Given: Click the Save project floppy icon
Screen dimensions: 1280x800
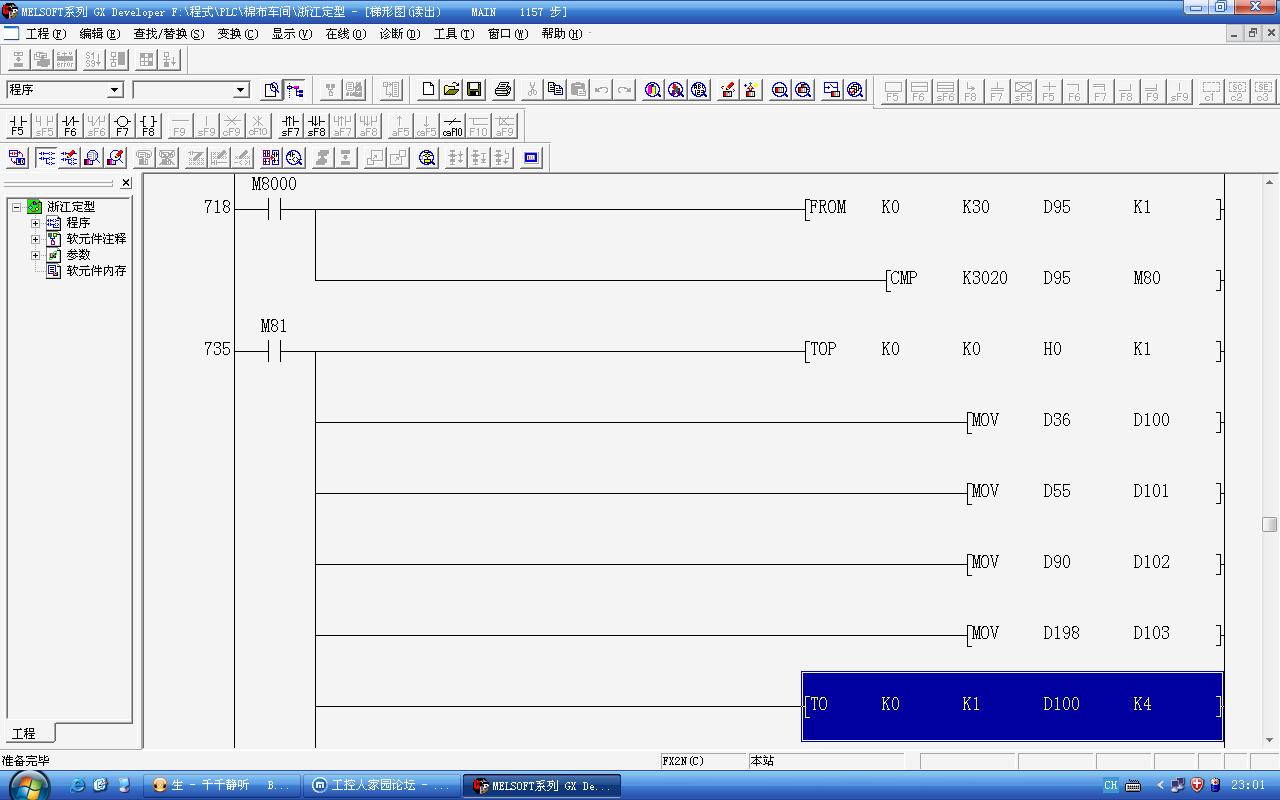Looking at the screenshot, I should pos(474,90).
